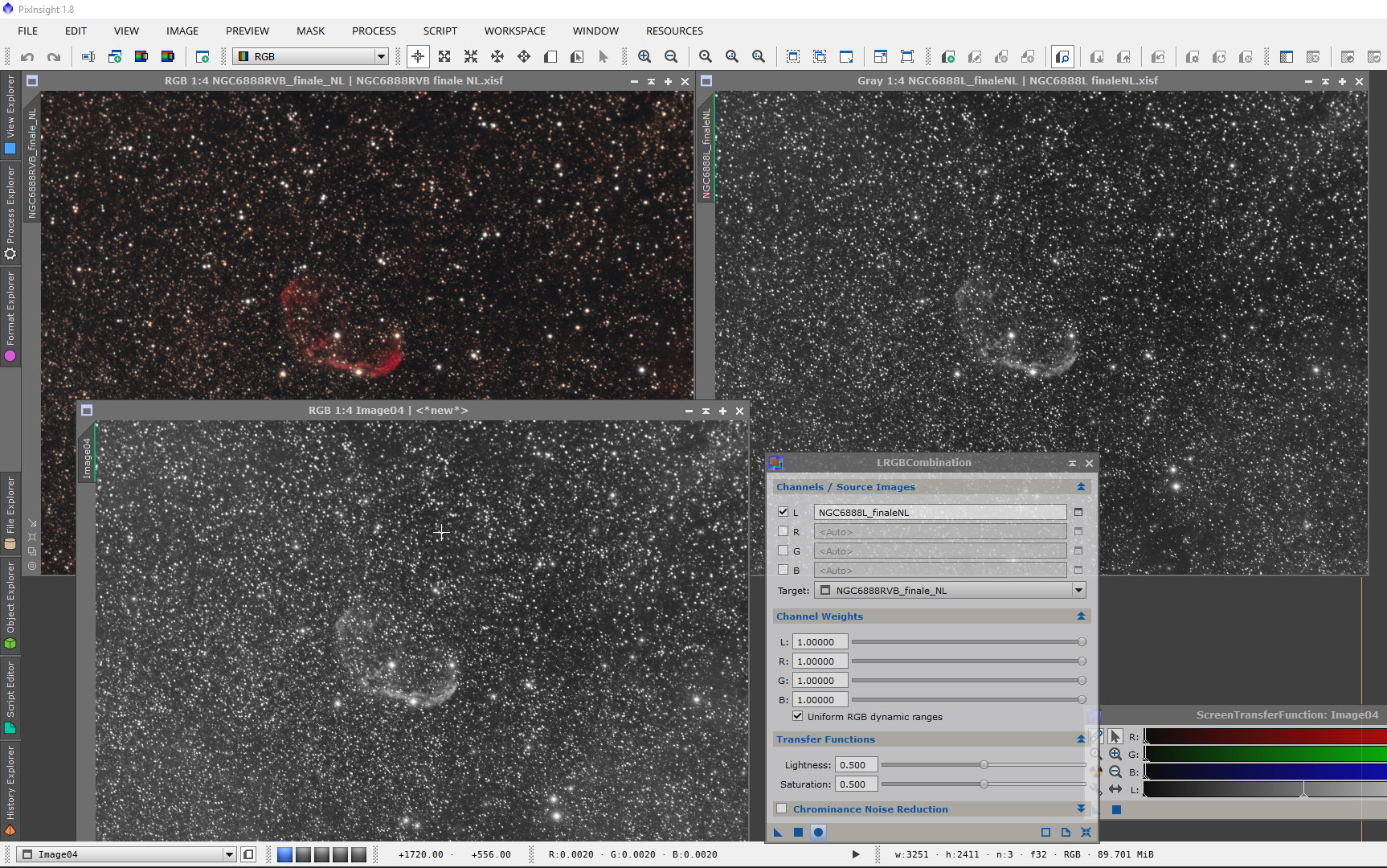Collapse the Channel Weights section

coord(1081,616)
